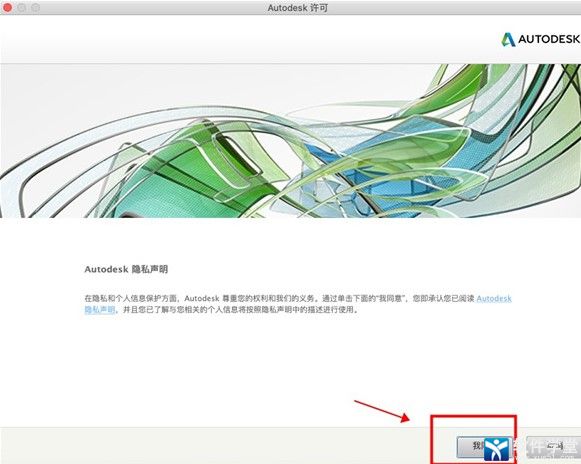Close the Autodesk 许可 window with the red button
The height and width of the screenshot is (464, 581).
7,7
